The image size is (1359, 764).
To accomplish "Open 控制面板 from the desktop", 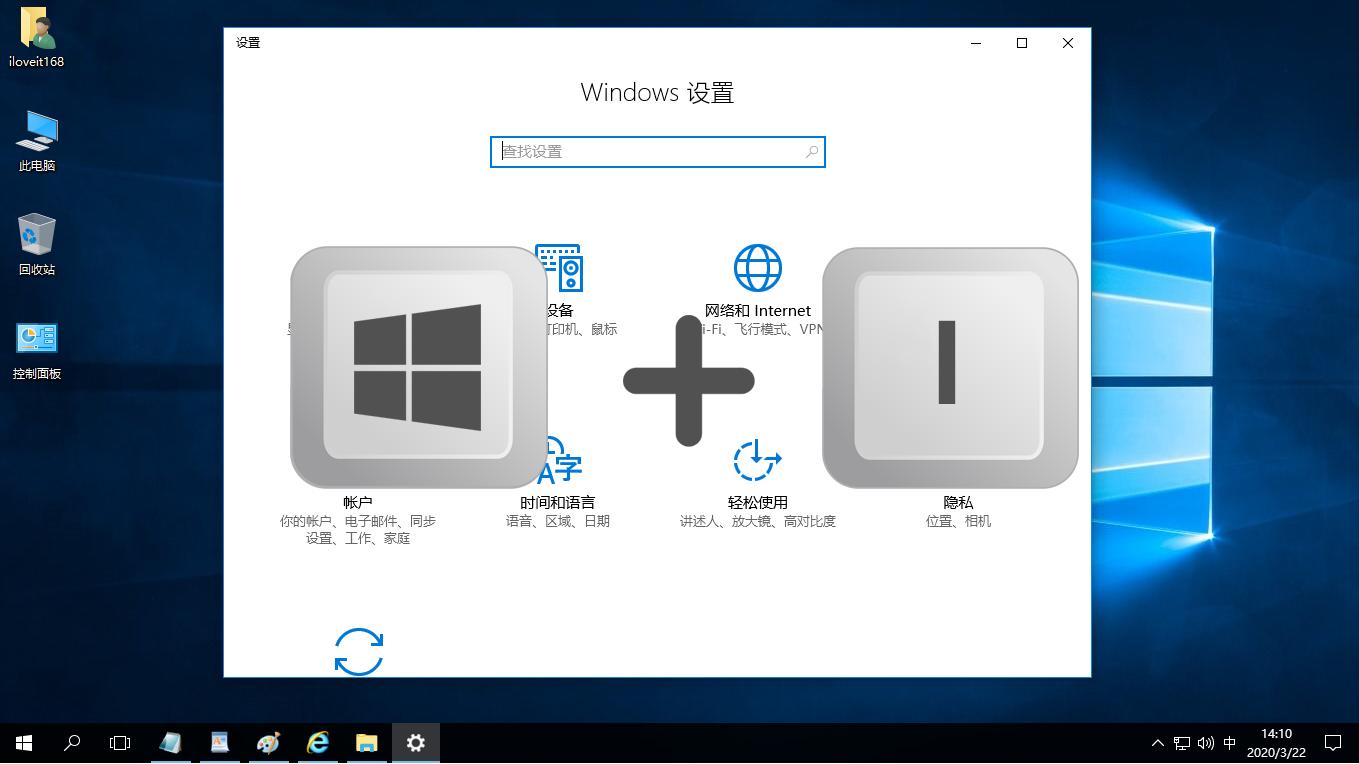I will 36,340.
